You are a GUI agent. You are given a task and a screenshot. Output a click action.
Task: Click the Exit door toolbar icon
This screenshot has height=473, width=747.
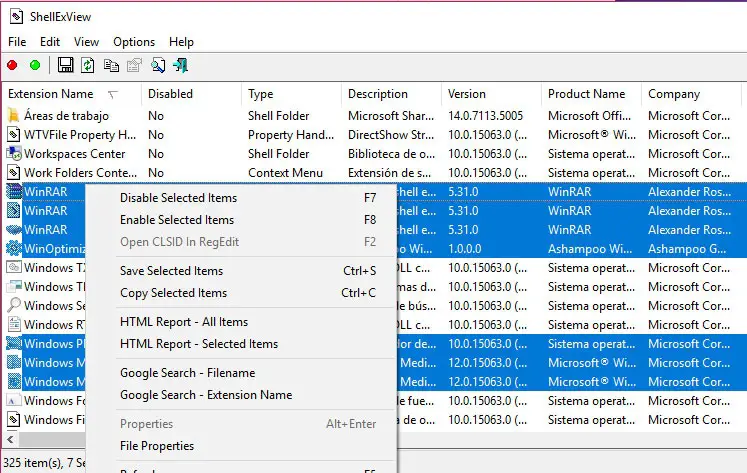(181, 66)
